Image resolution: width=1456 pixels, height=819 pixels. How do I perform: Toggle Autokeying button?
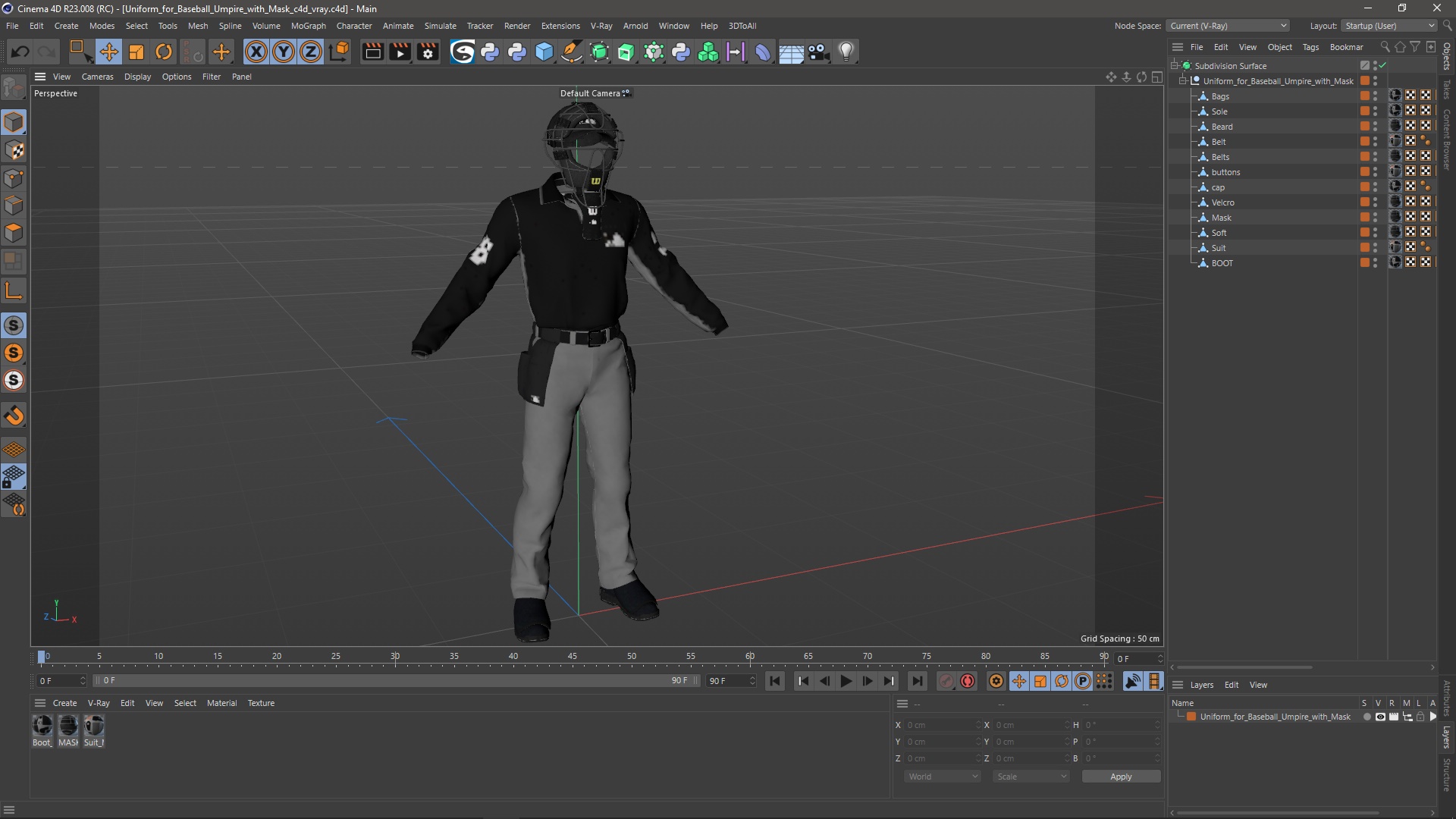pyautogui.click(x=968, y=681)
